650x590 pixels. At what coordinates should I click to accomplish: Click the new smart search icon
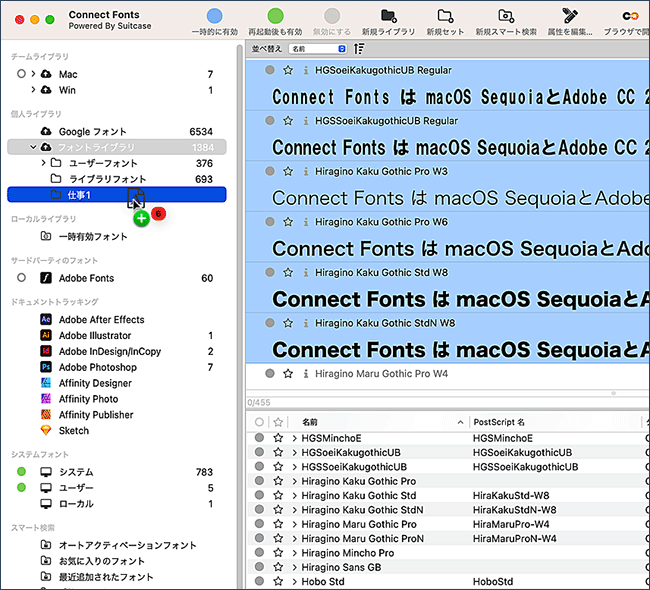coord(506,16)
